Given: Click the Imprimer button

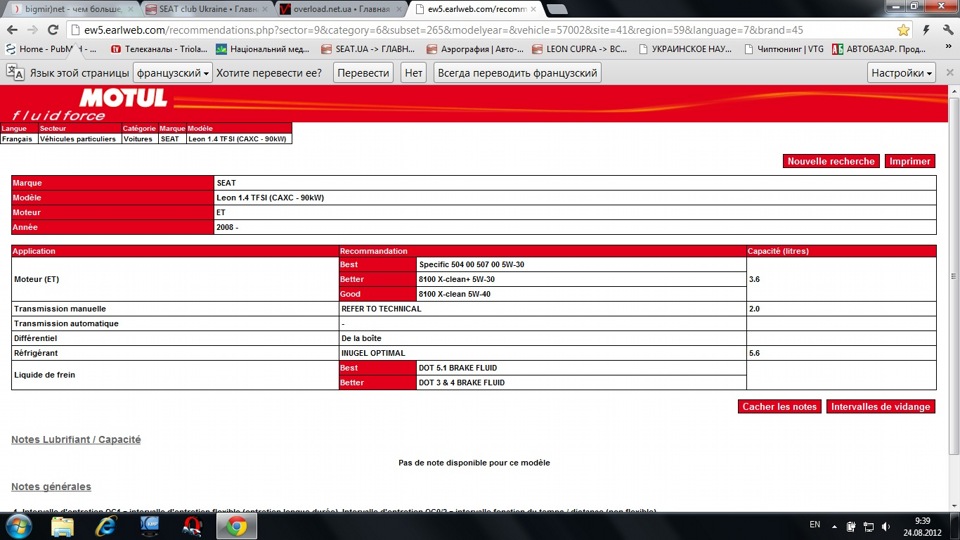Looking at the screenshot, I should pos(910,161).
